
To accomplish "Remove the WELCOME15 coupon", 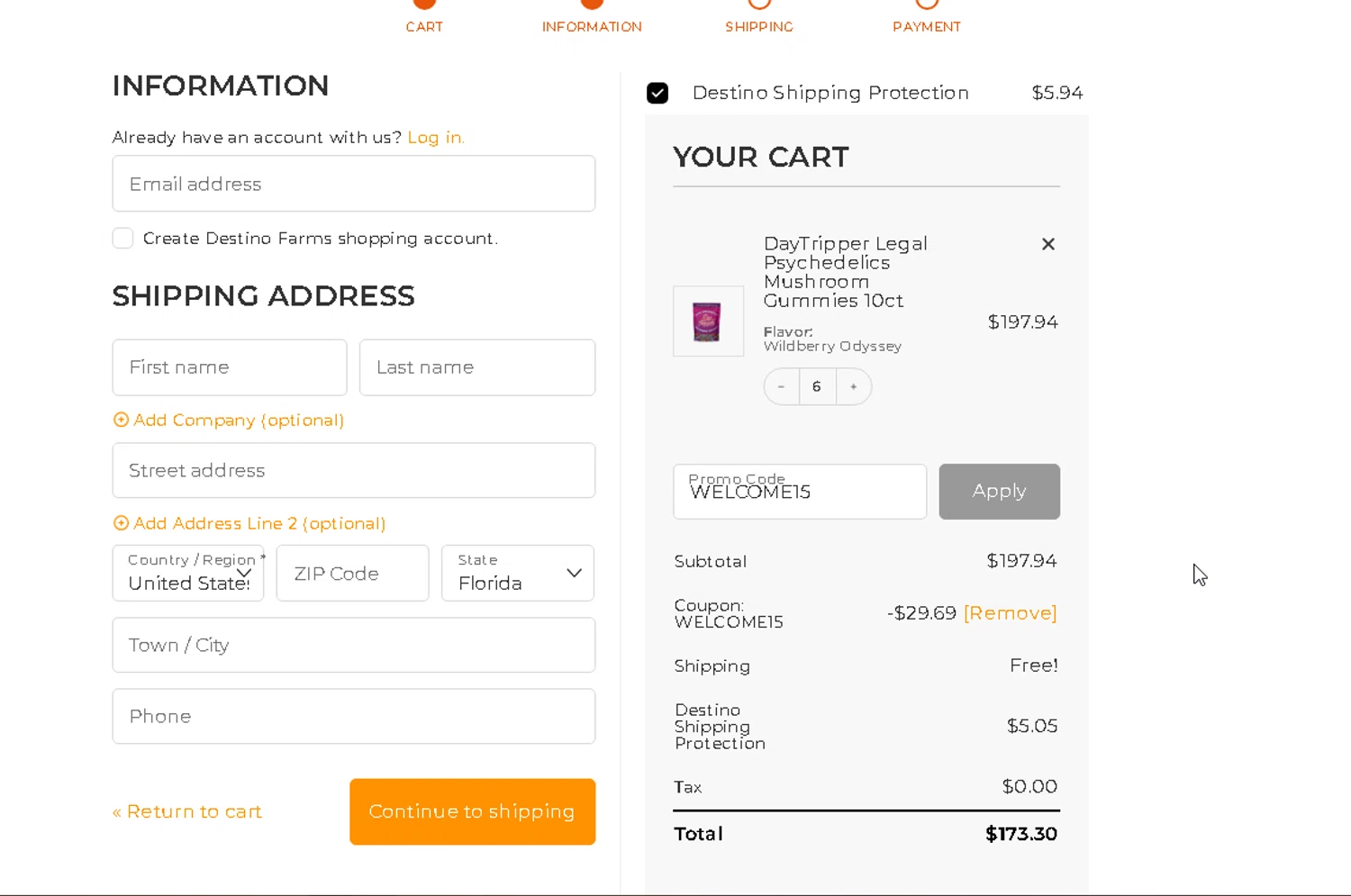I will (1011, 613).
